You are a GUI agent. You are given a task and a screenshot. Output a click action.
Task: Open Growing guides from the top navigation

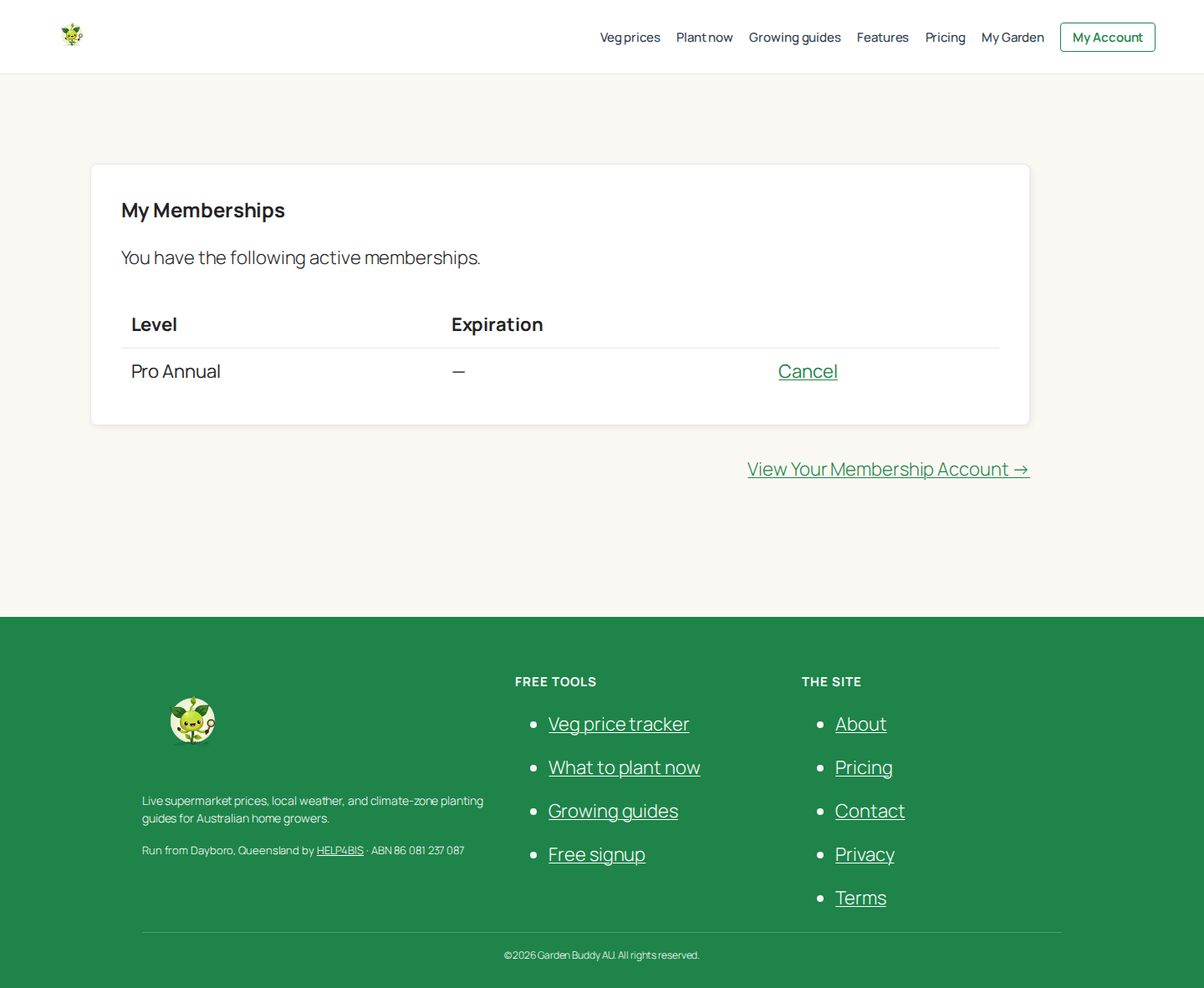[x=794, y=37]
